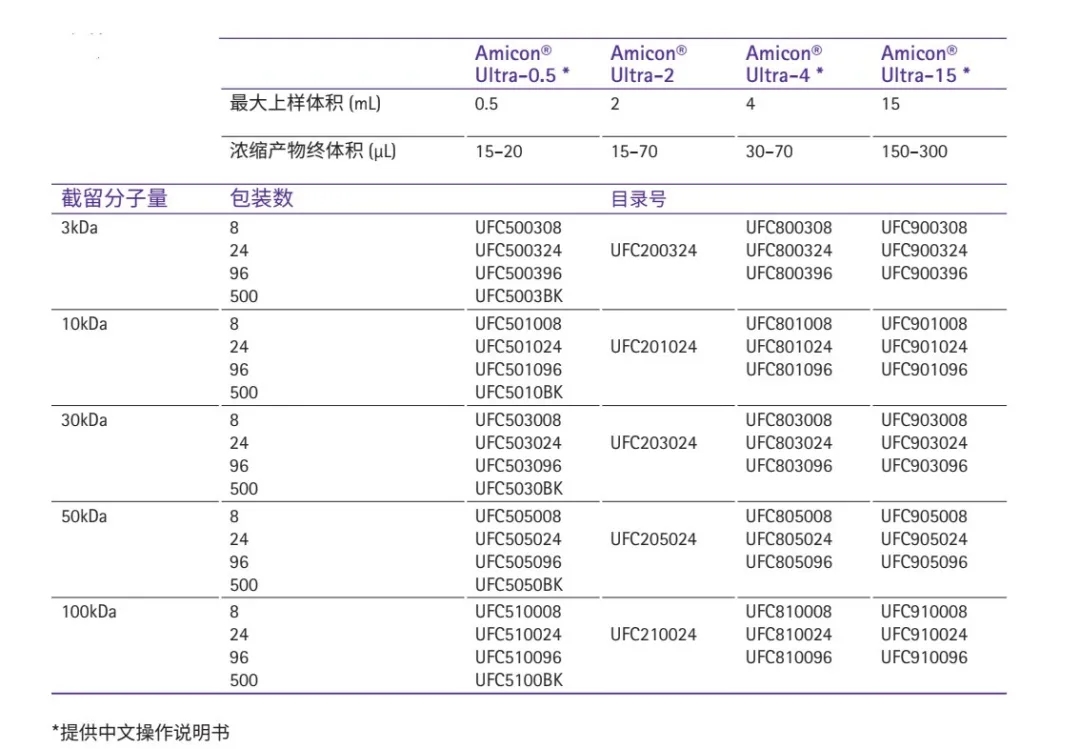Select catalog number UFC5100BK
This screenshot has height=749, width=1080.
click(x=519, y=681)
